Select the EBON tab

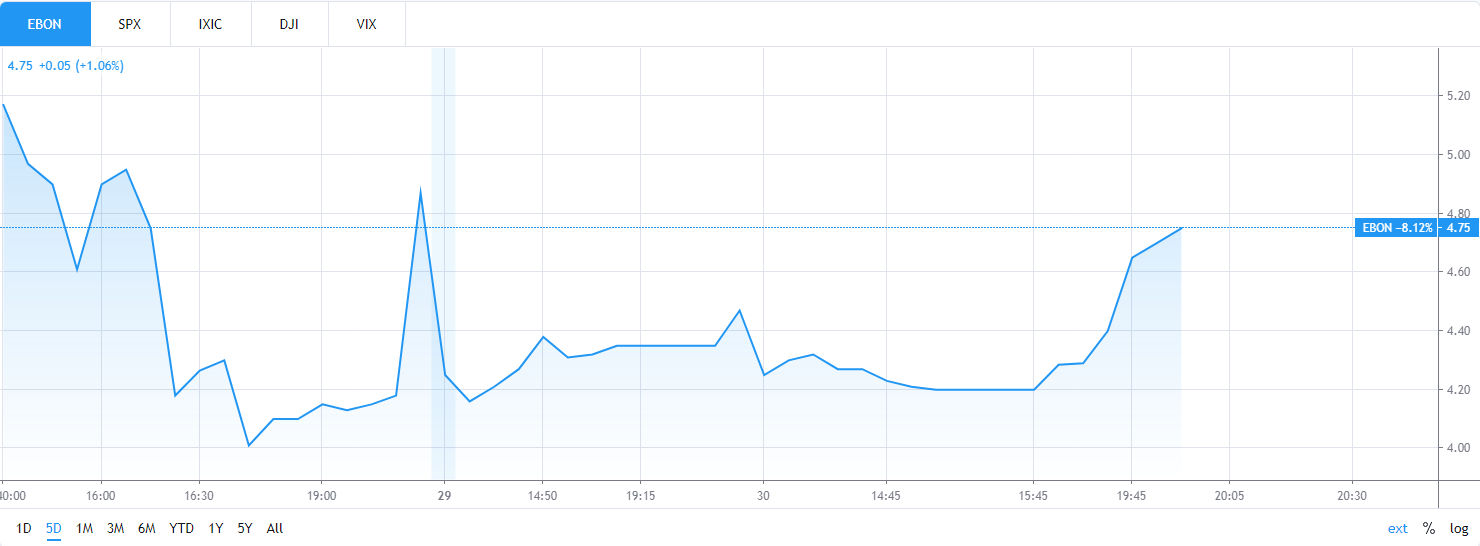pos(45,24)
